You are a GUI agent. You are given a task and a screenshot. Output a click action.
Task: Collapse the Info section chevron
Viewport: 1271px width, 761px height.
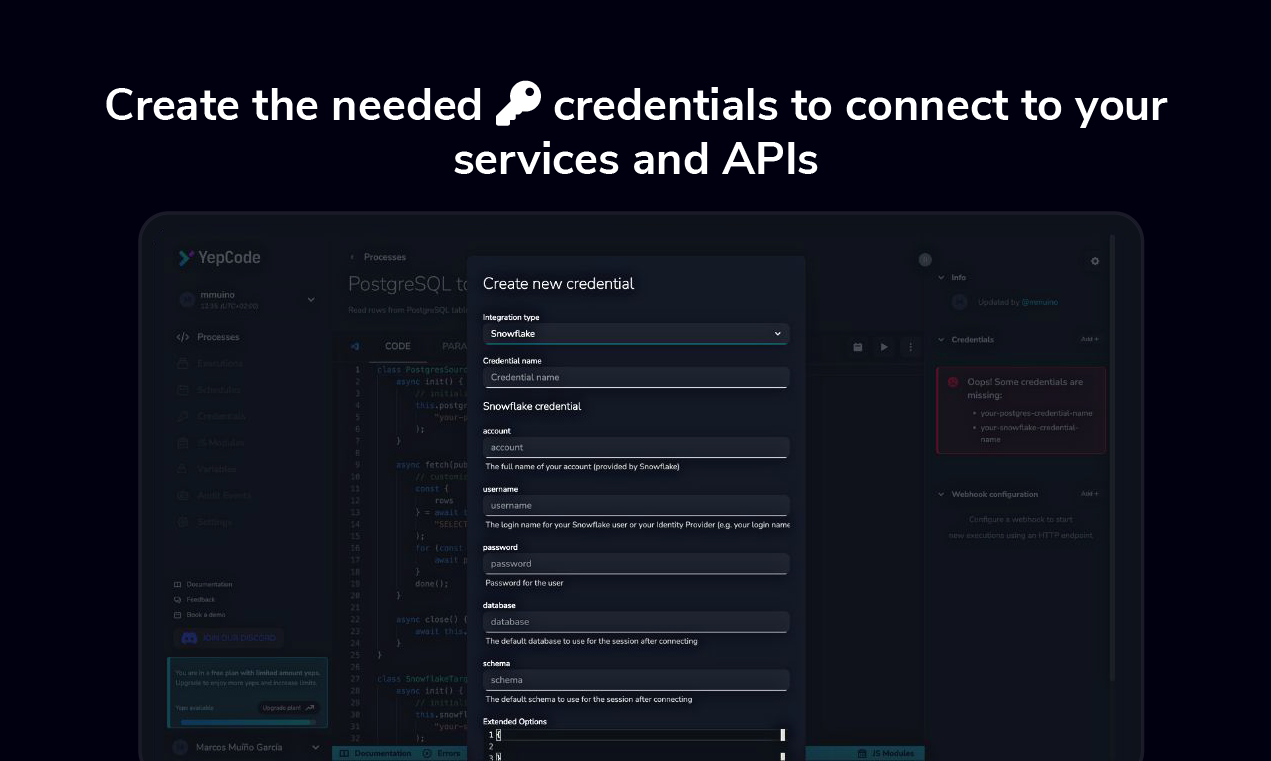[x=941, y=278]
